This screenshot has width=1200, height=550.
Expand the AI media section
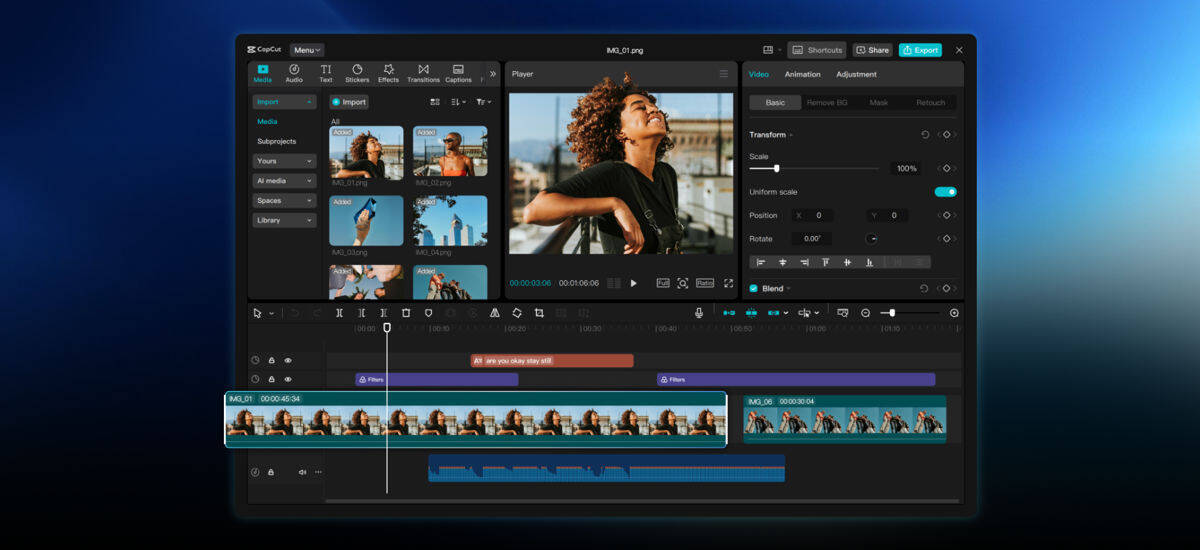coord(284,181)
